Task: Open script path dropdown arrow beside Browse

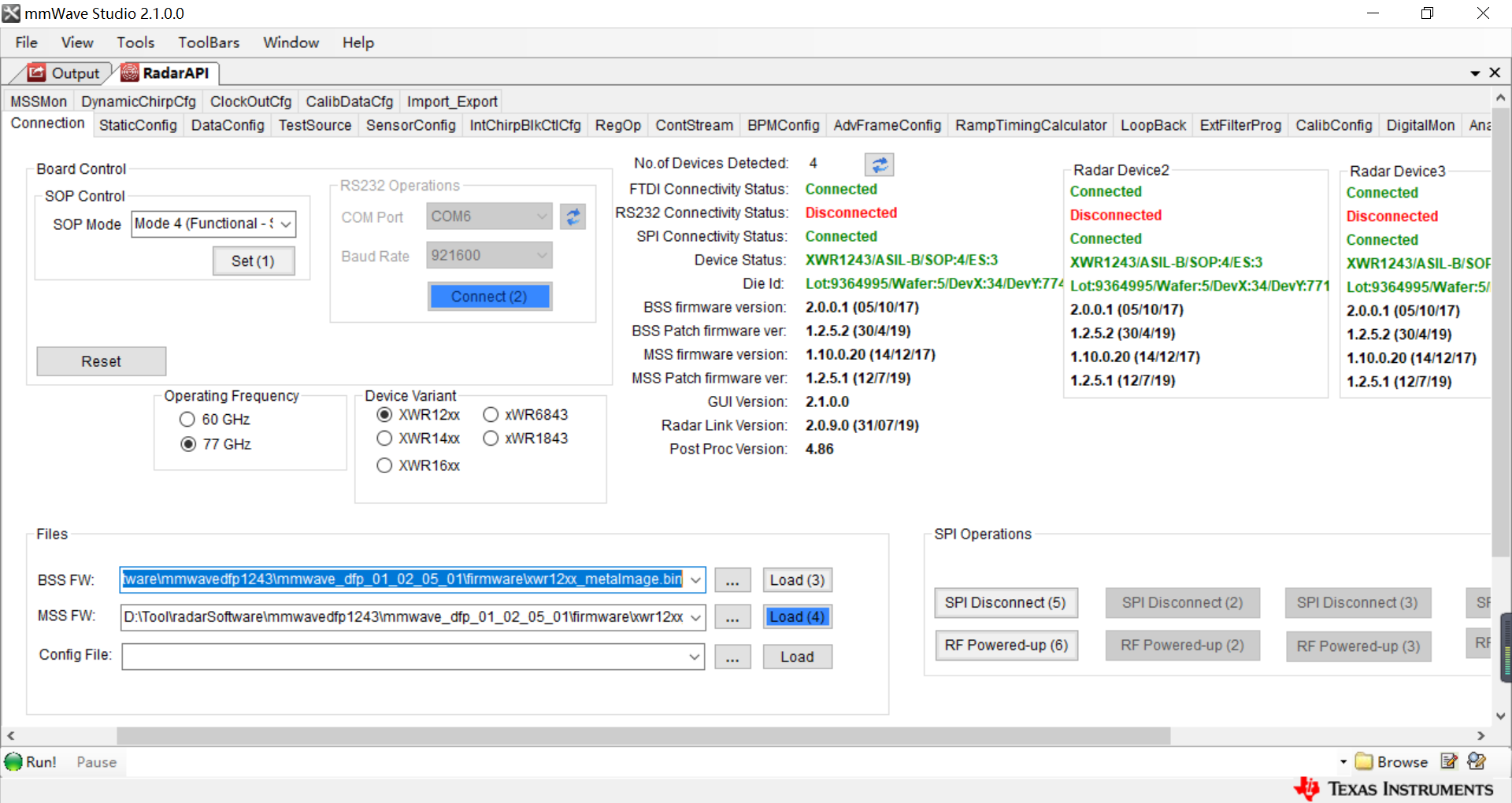Action: click(x=1343, y=762)
